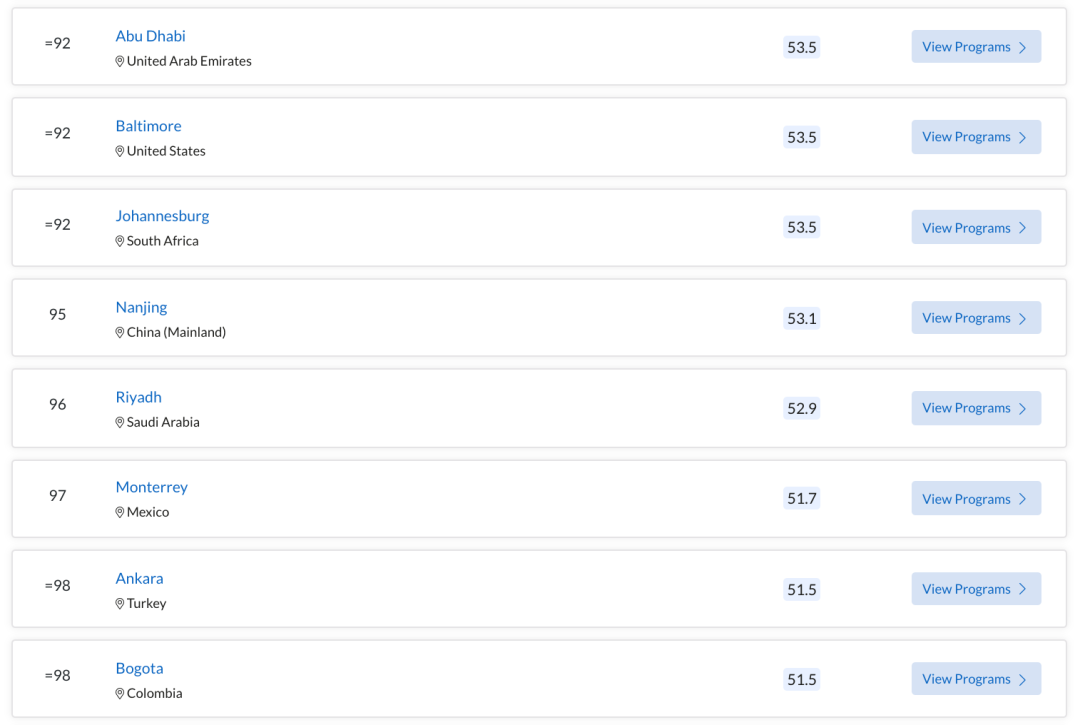The height and width of the screenshot is (725, 1080).
Task: Open the Nanjing city page
Action: [x=141, y=307]
